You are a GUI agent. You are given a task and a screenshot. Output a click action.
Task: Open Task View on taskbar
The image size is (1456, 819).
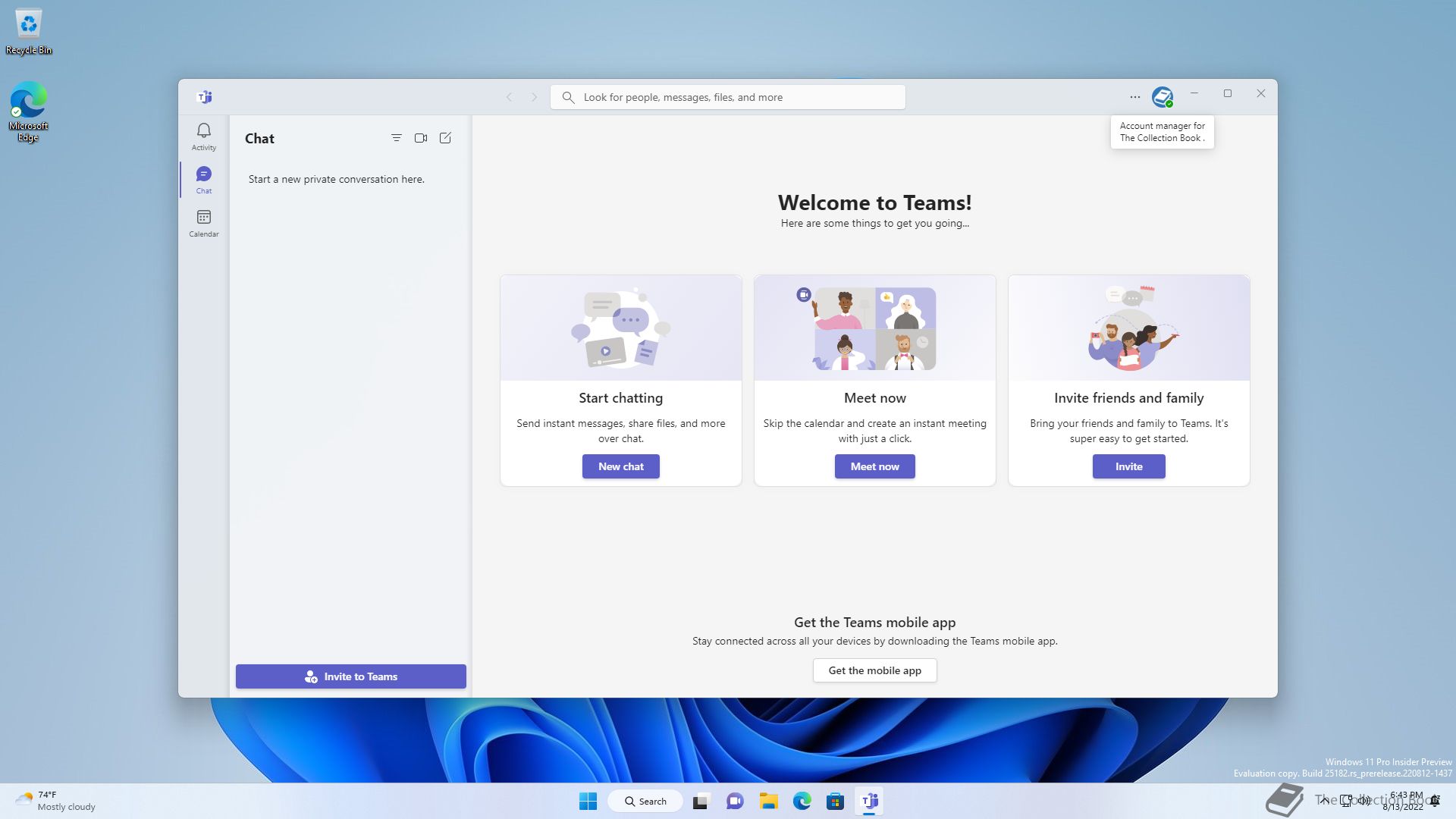coord(701,801)
